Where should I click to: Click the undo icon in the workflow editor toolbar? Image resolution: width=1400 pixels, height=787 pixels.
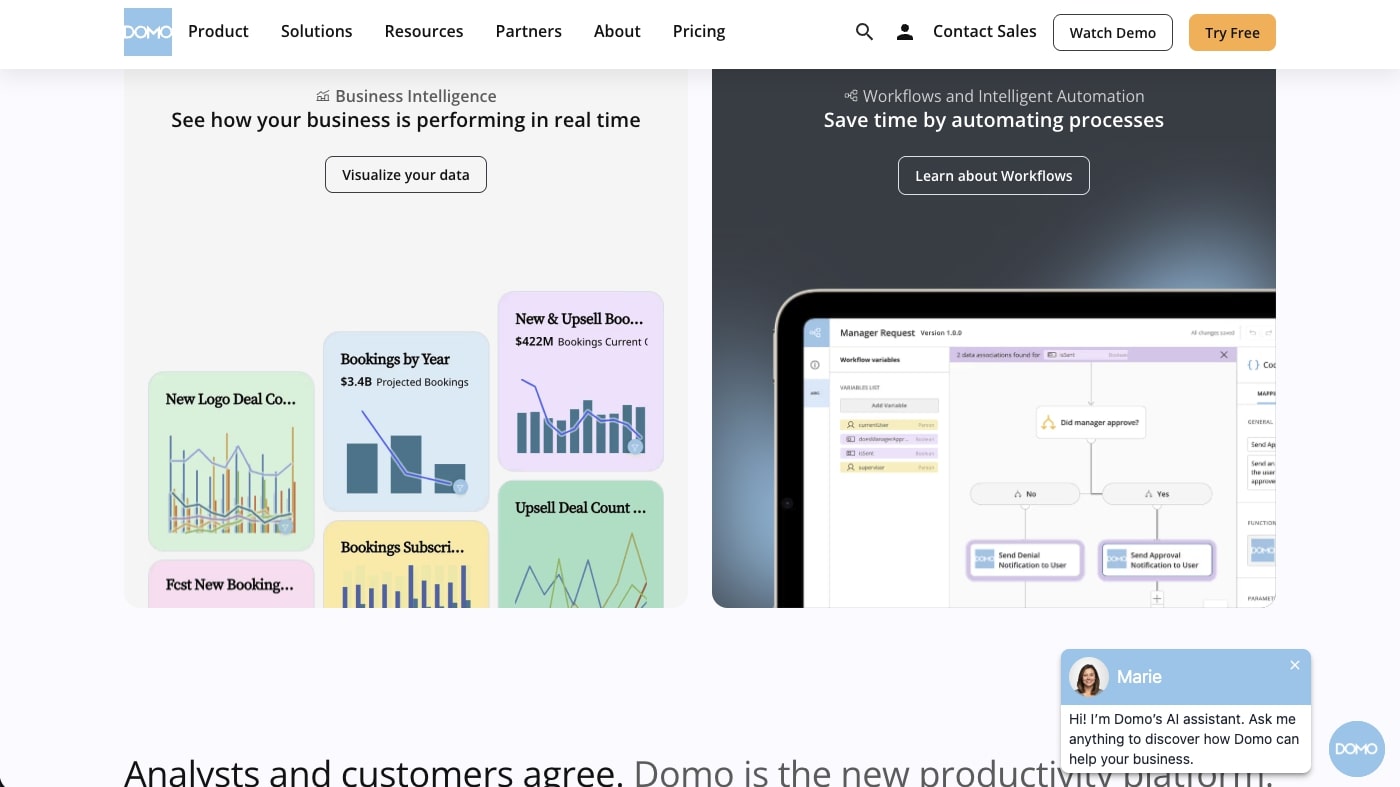1253,333
